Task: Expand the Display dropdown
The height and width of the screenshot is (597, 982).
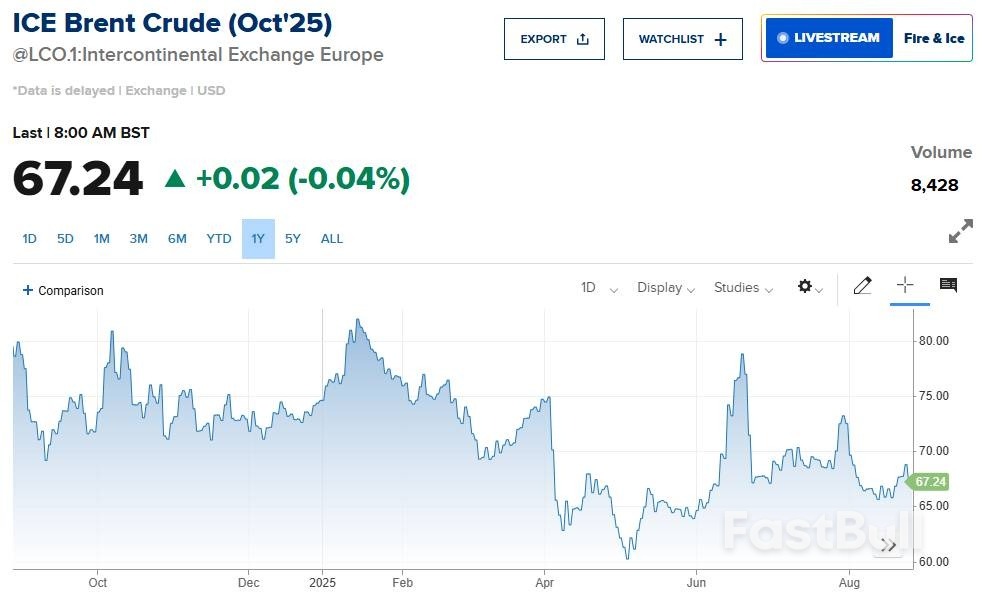Action: click(666, 288)
